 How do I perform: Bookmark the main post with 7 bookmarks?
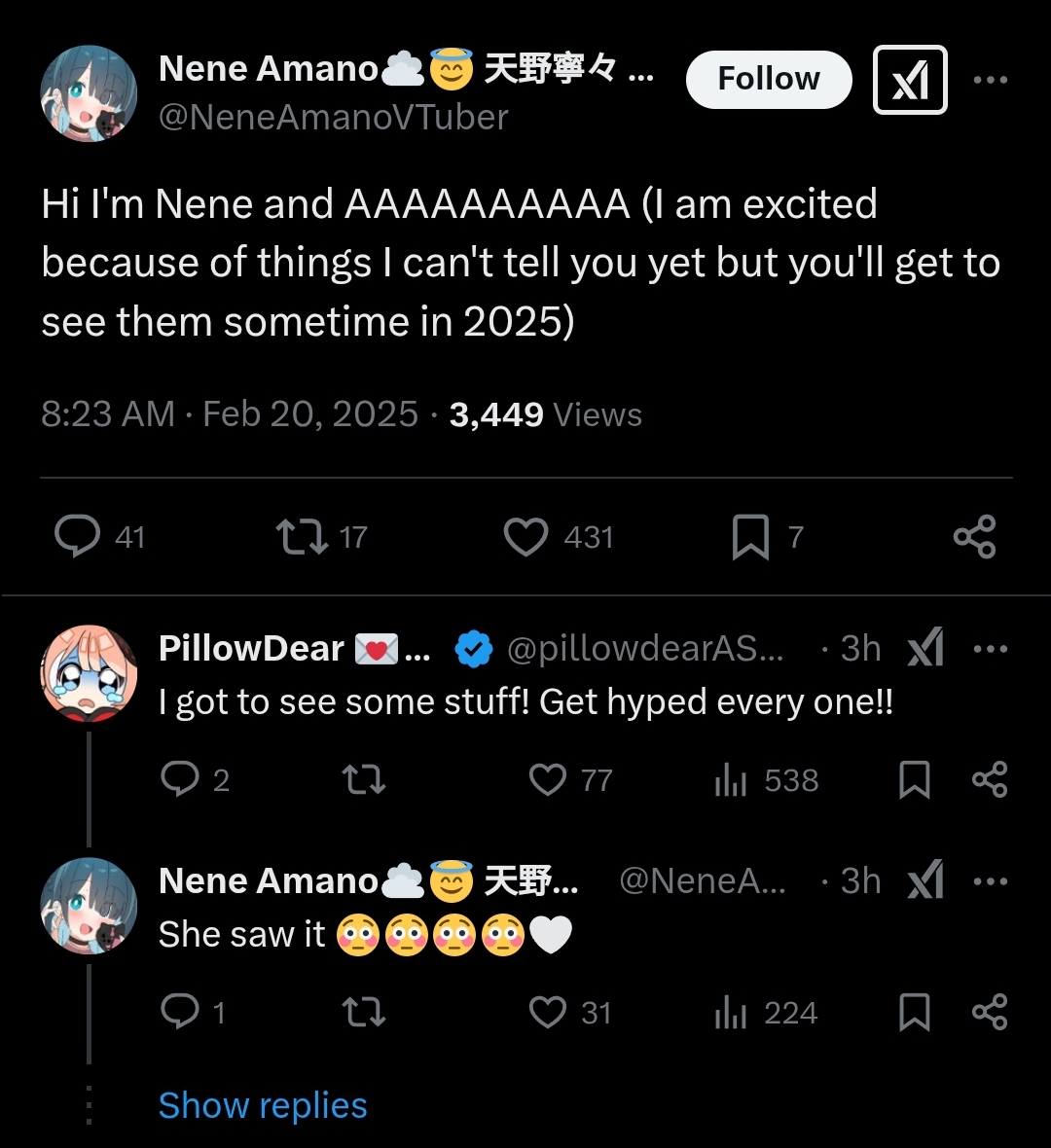[x=750, y=537]
